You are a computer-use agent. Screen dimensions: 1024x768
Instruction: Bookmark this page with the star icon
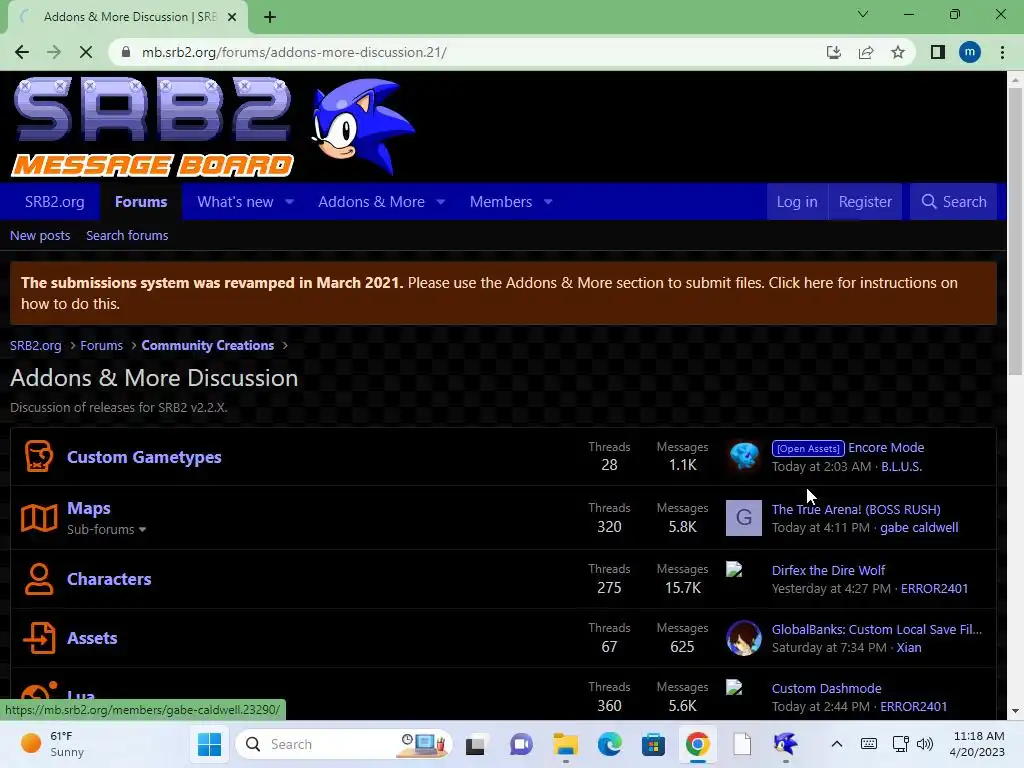click(898, 52)
